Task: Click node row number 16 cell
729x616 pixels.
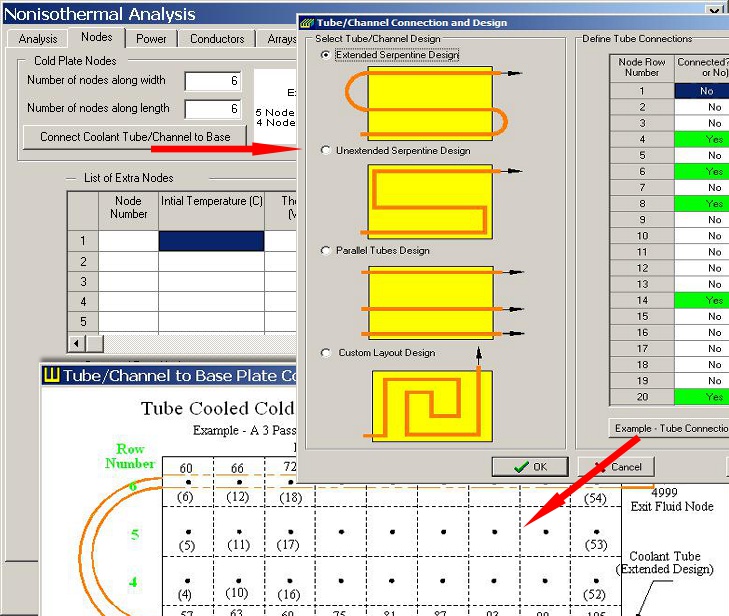Action: coord(642,332)
